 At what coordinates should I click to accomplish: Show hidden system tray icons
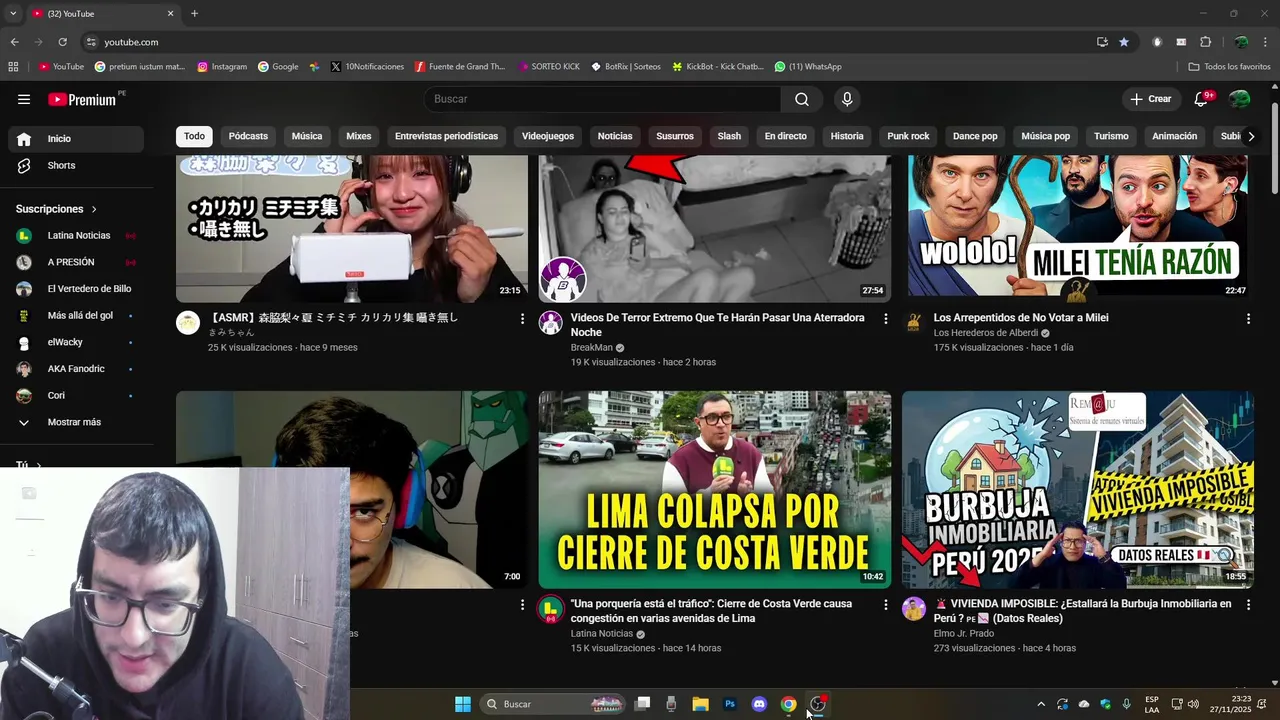(x=1041, y=704)
